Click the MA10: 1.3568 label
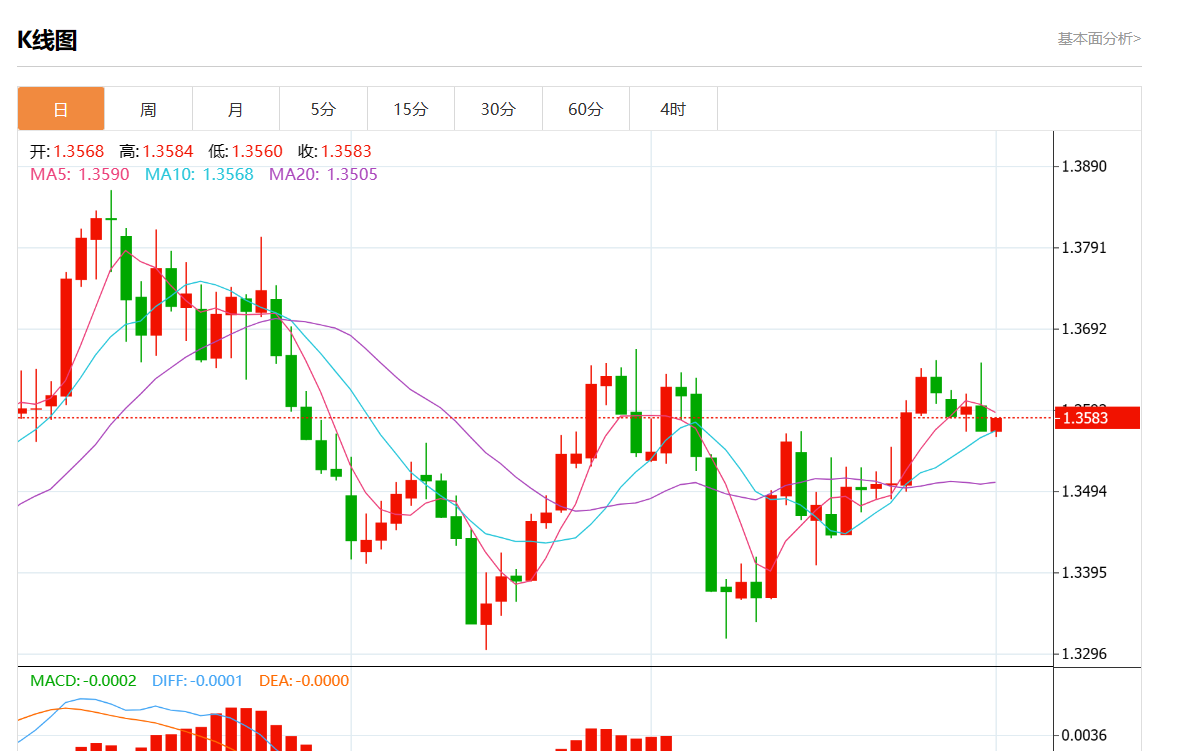The height and width of the screenshot is (751, 1182). [199, 174]
